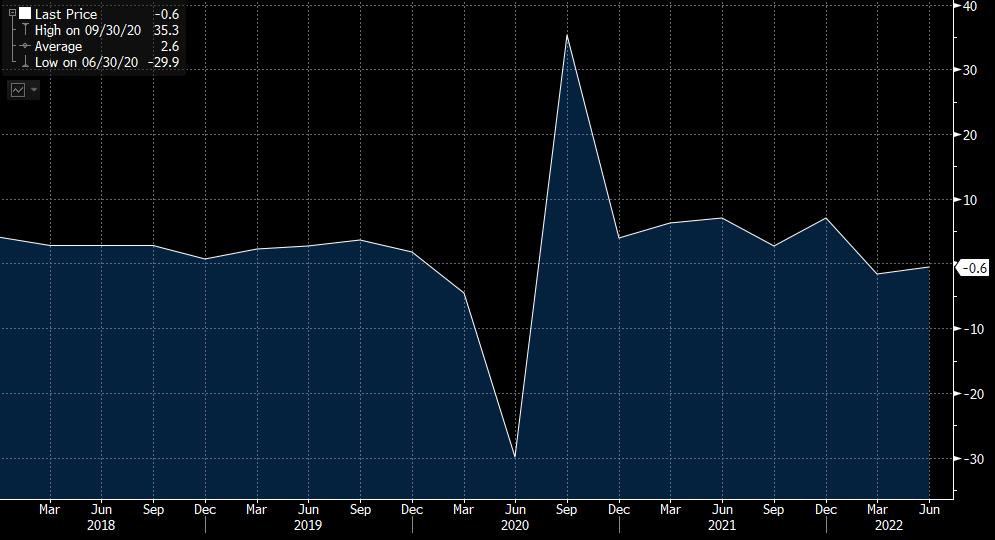
Task: Click the 2022 year label on axis
Action: tap(889, 525)
